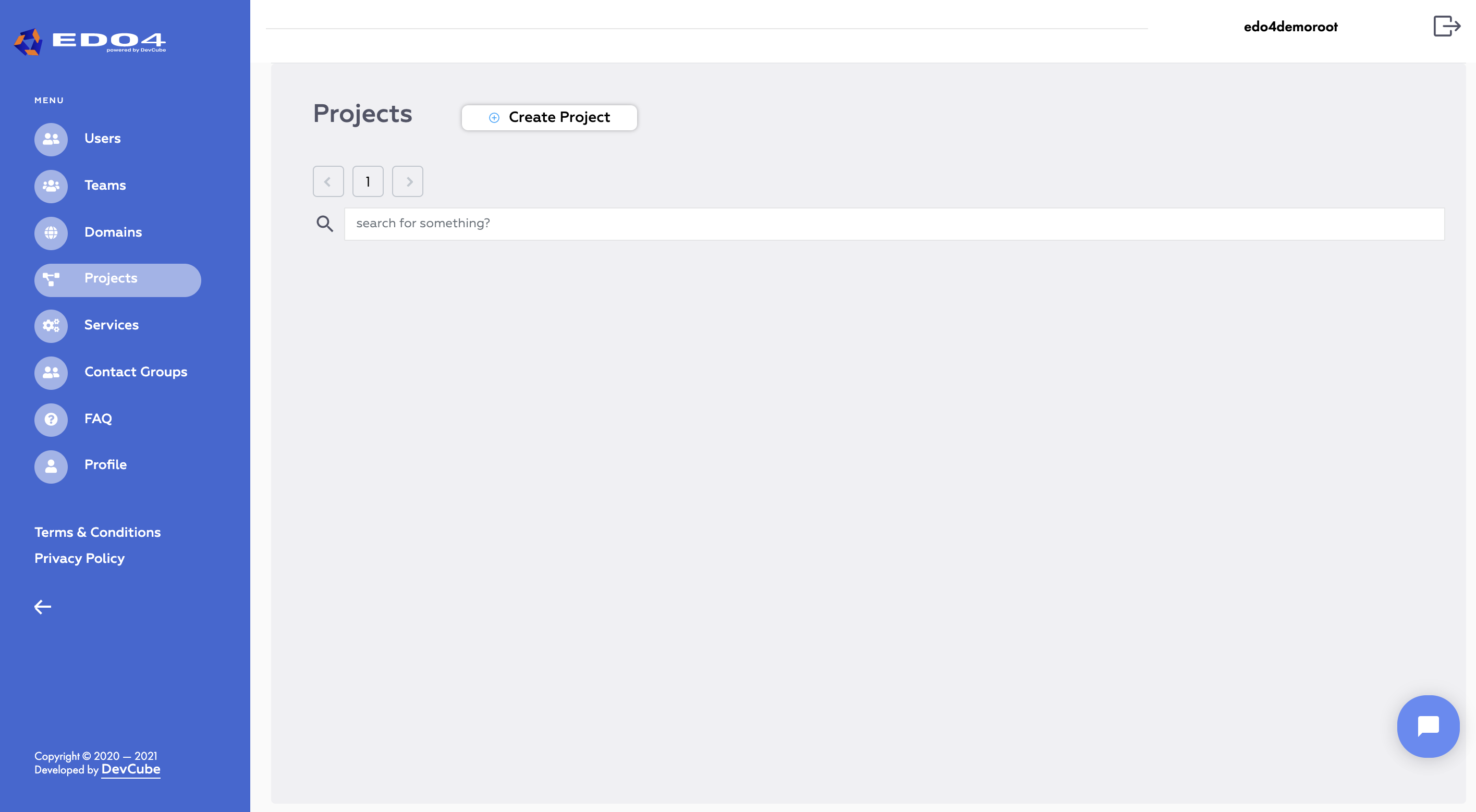This screenshot has width=1476, height=812.
Task: Focus the search for something field
Action: [894, 224]
